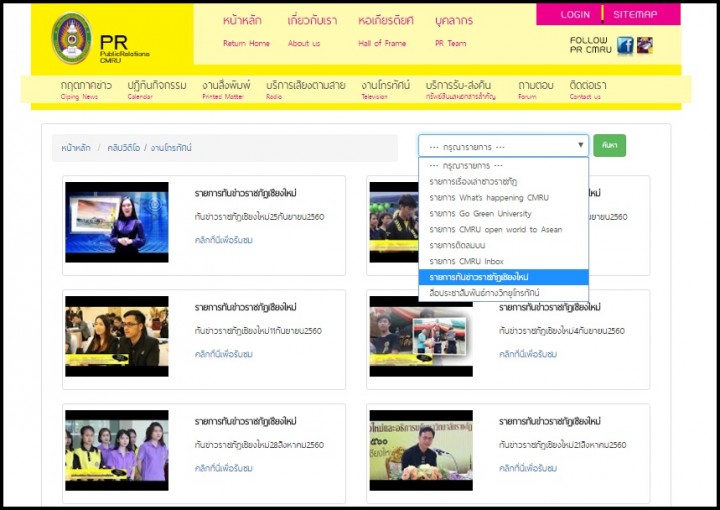
Task: Click the ทันข่าวราชภัฏเชียงใหม่25กันยายน2560 description text
Action: pyautogui.click(x=259, y=217)
